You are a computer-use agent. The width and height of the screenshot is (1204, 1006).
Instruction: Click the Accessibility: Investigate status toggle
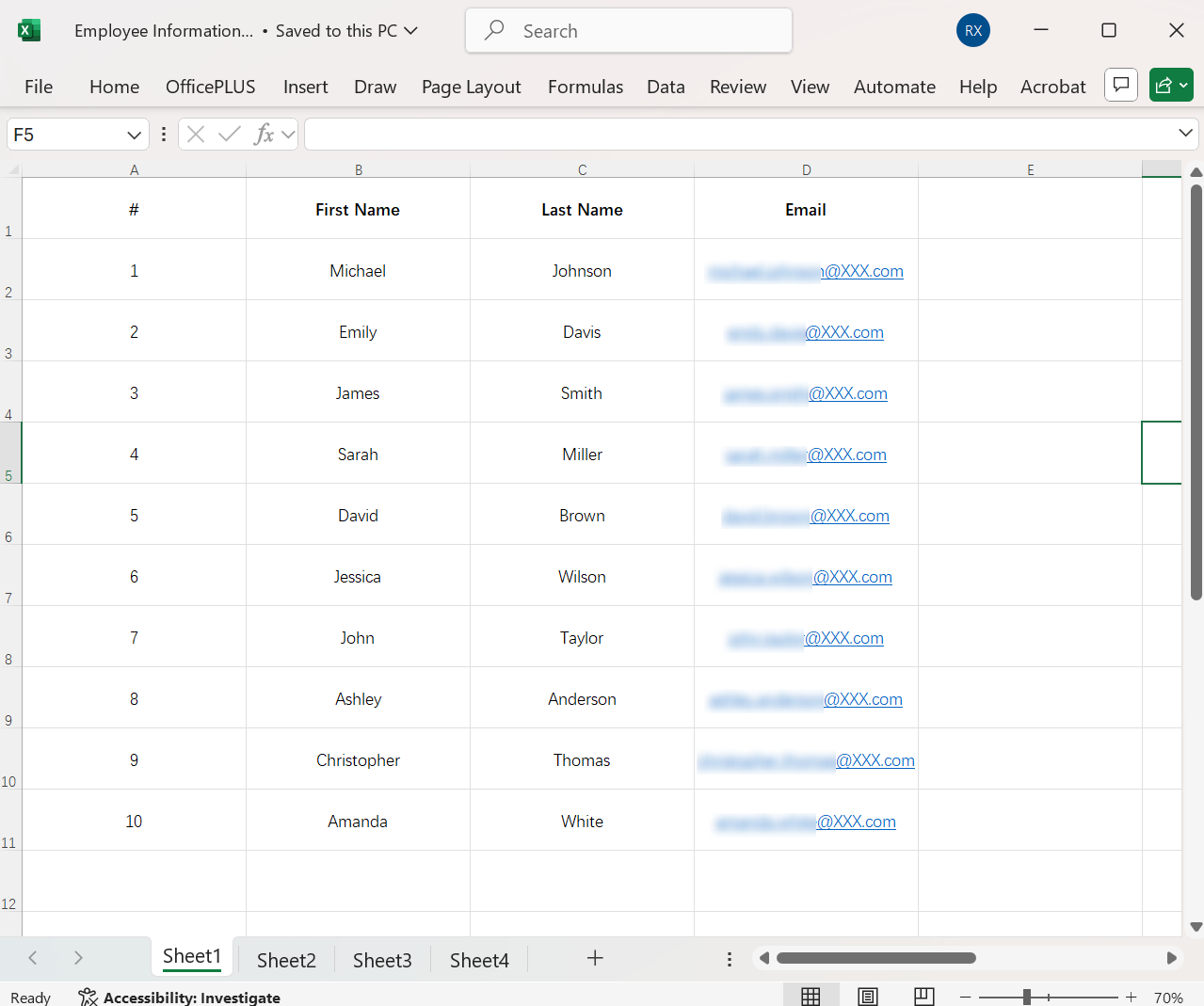[x=179, y=997]
